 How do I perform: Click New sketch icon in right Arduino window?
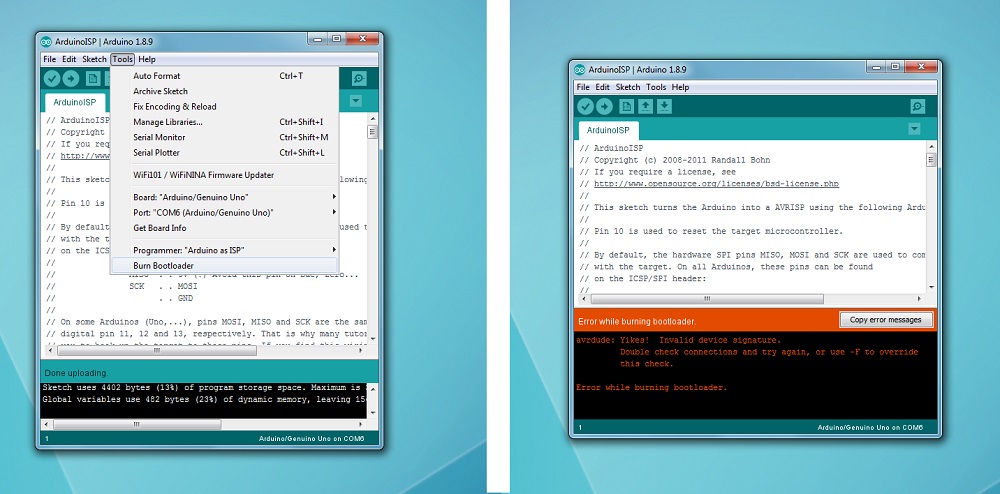[626, 106]
